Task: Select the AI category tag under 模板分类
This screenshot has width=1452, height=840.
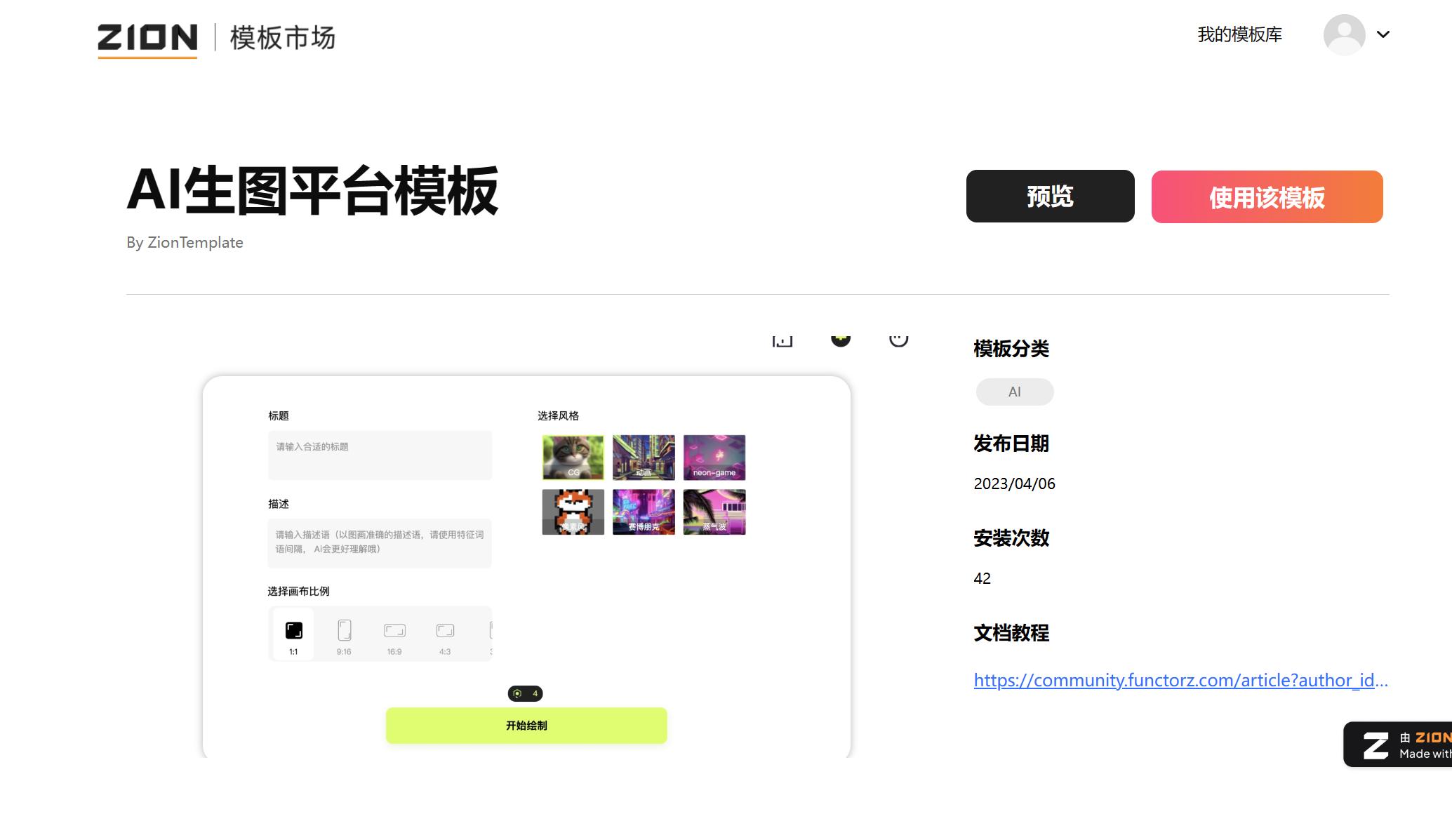Action: (x=1014, y=392)
